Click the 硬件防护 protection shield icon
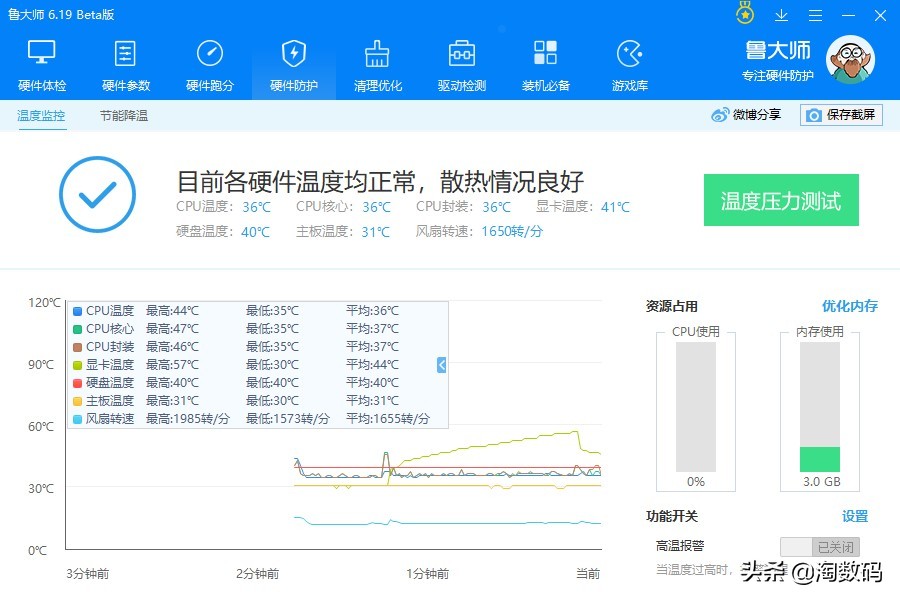This screenshot has width=900, height=600. click(x=292, y=62)
